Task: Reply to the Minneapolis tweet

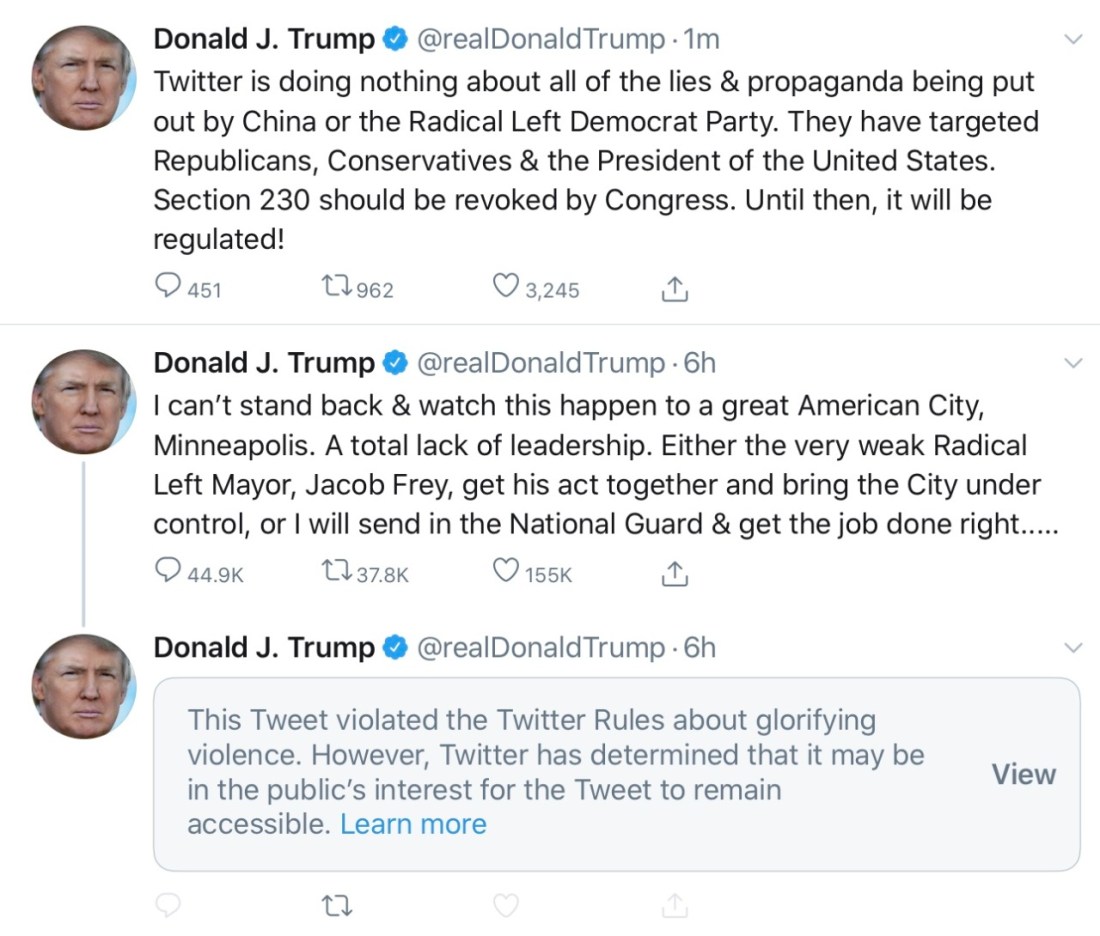Action: coord(168,572)
